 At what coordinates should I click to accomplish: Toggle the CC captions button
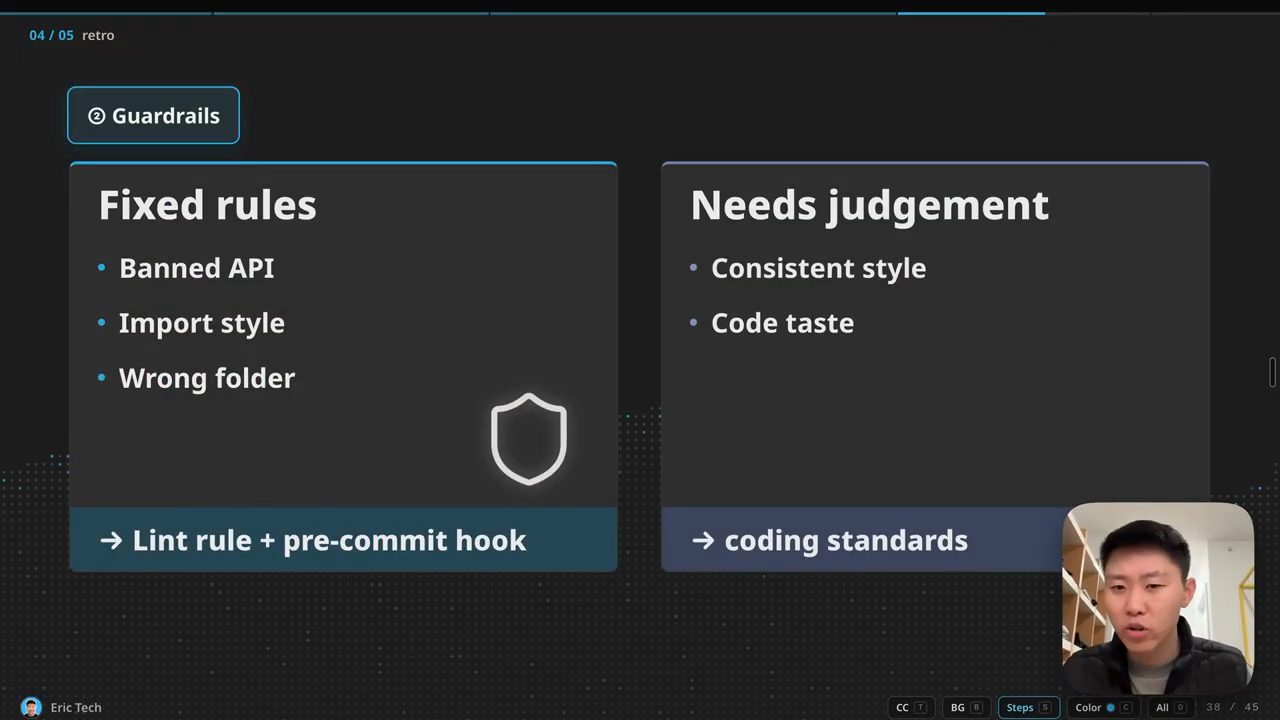[911, 707]
